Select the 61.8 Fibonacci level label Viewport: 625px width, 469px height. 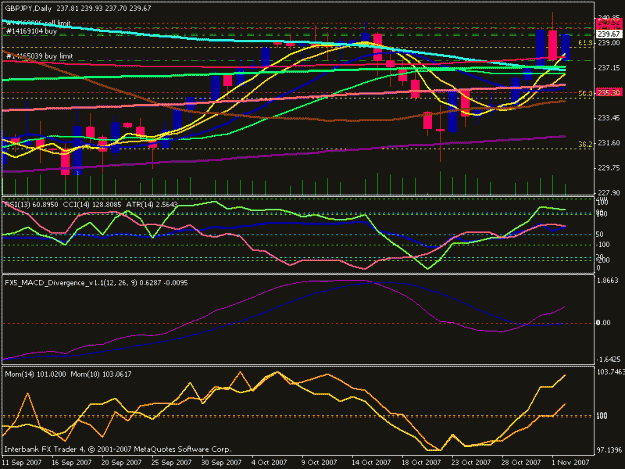pyautogui.click(x=585, y=43)
